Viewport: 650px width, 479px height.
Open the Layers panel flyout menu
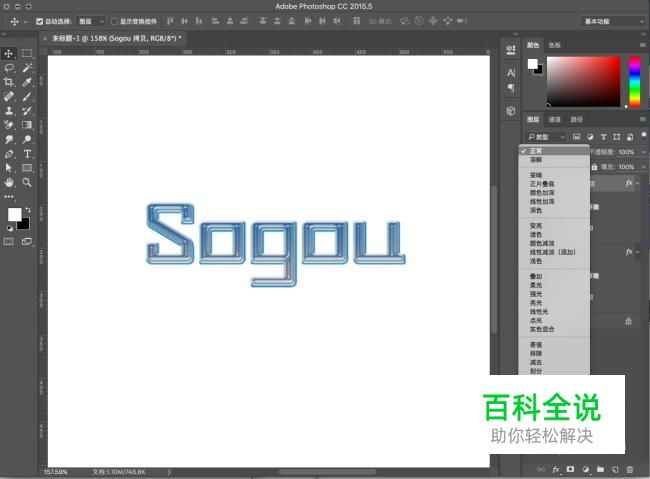tap(643, 119)
